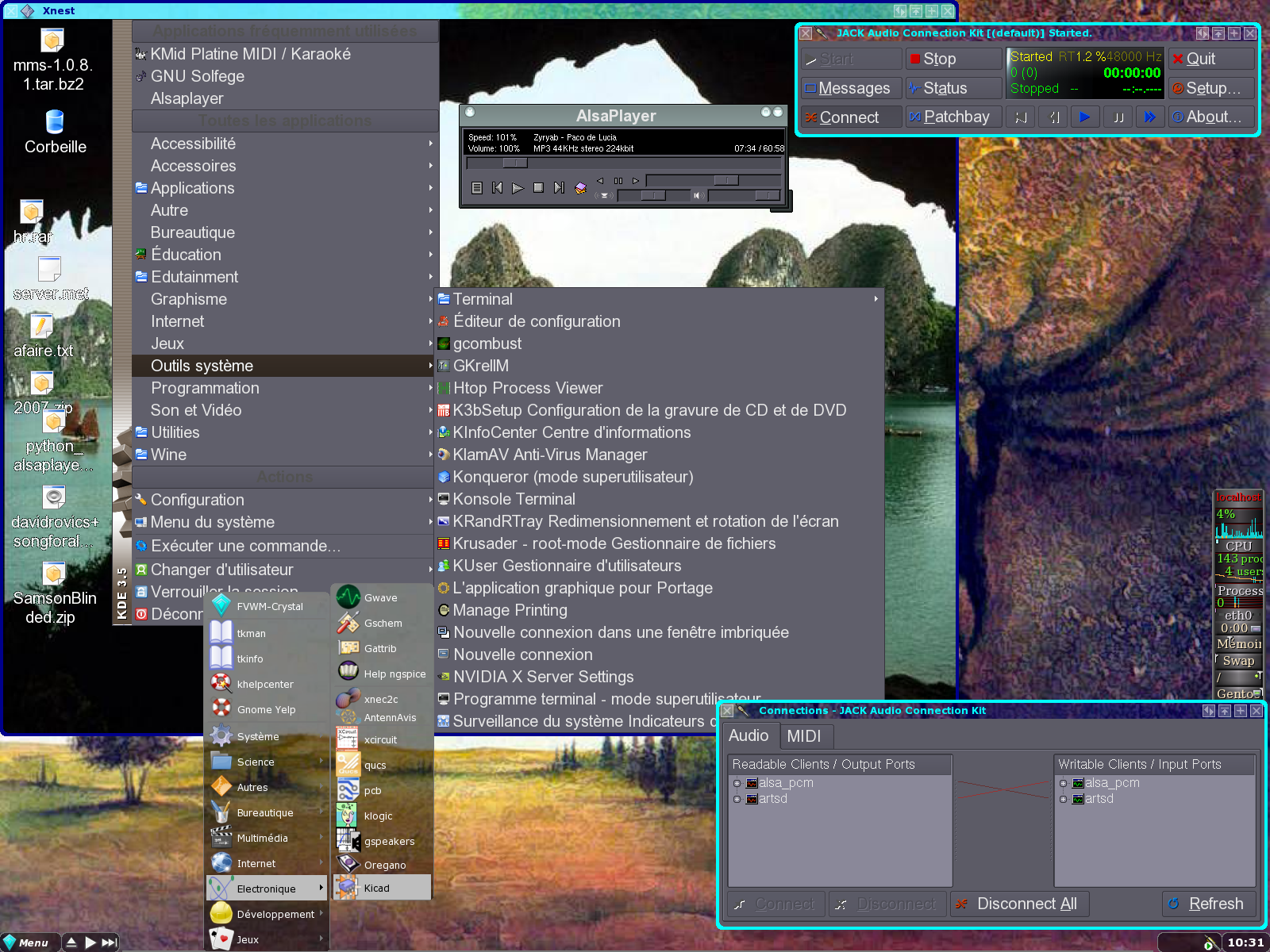Launch klogic from Electronique menu
The image size is (1270, 952).
click(383, 816)
